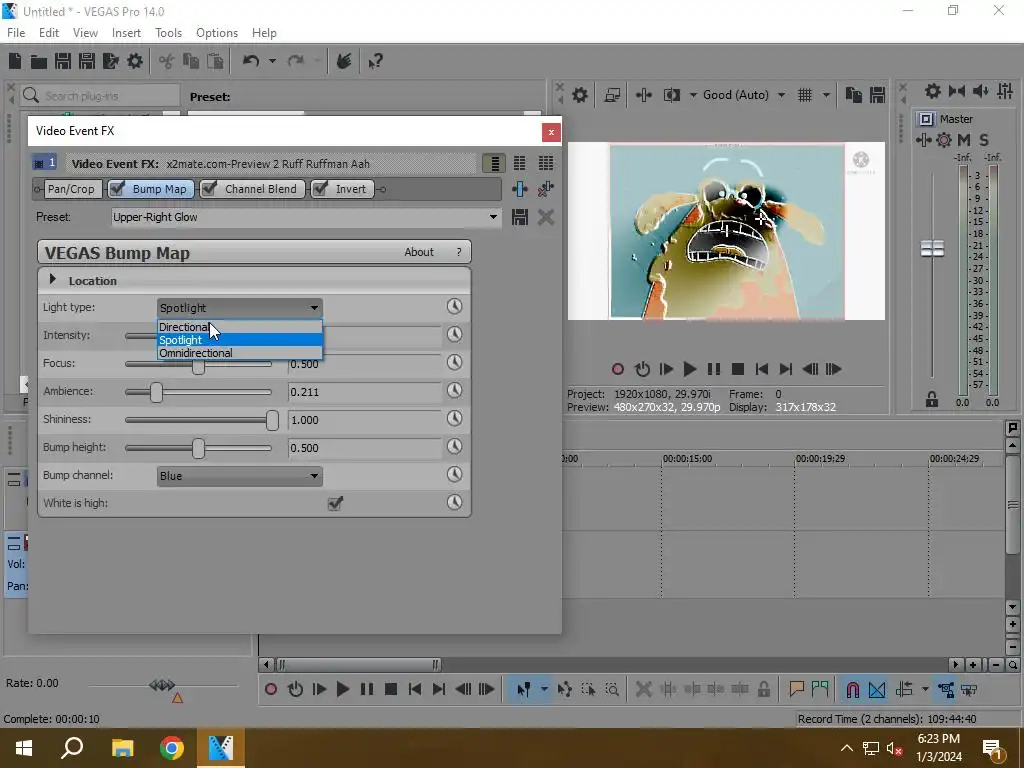
Task: Click Pause in the timeline transport bar
Action: [367, 689]
